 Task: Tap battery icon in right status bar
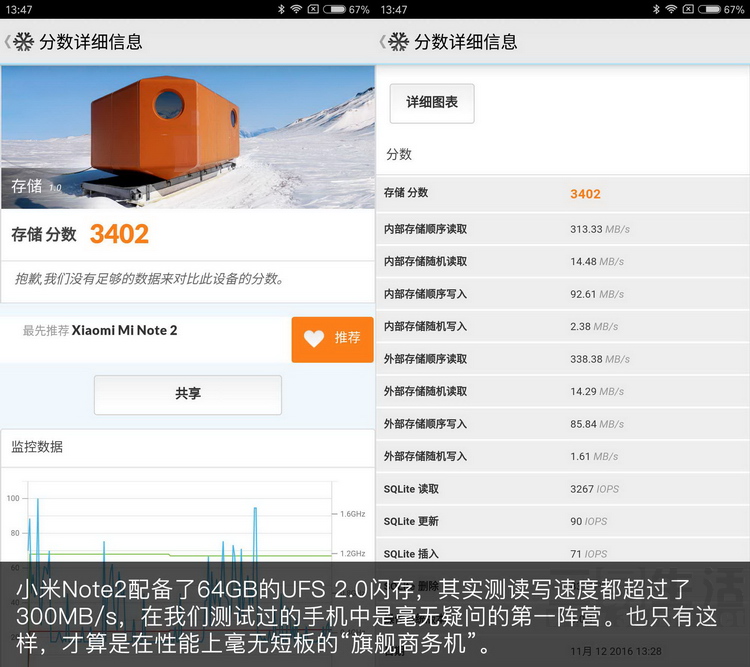point(709,9)
